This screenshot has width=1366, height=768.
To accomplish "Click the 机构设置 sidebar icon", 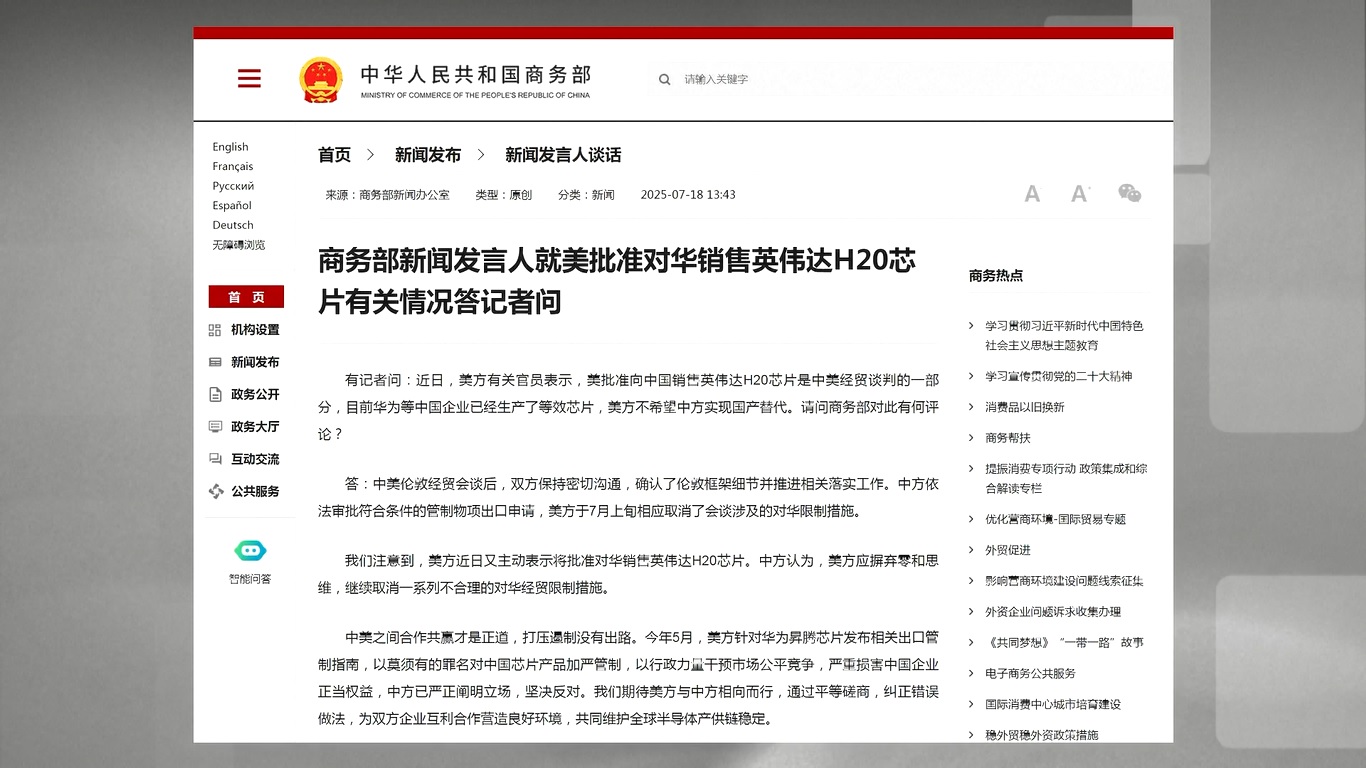I will [x=215, y=330].
